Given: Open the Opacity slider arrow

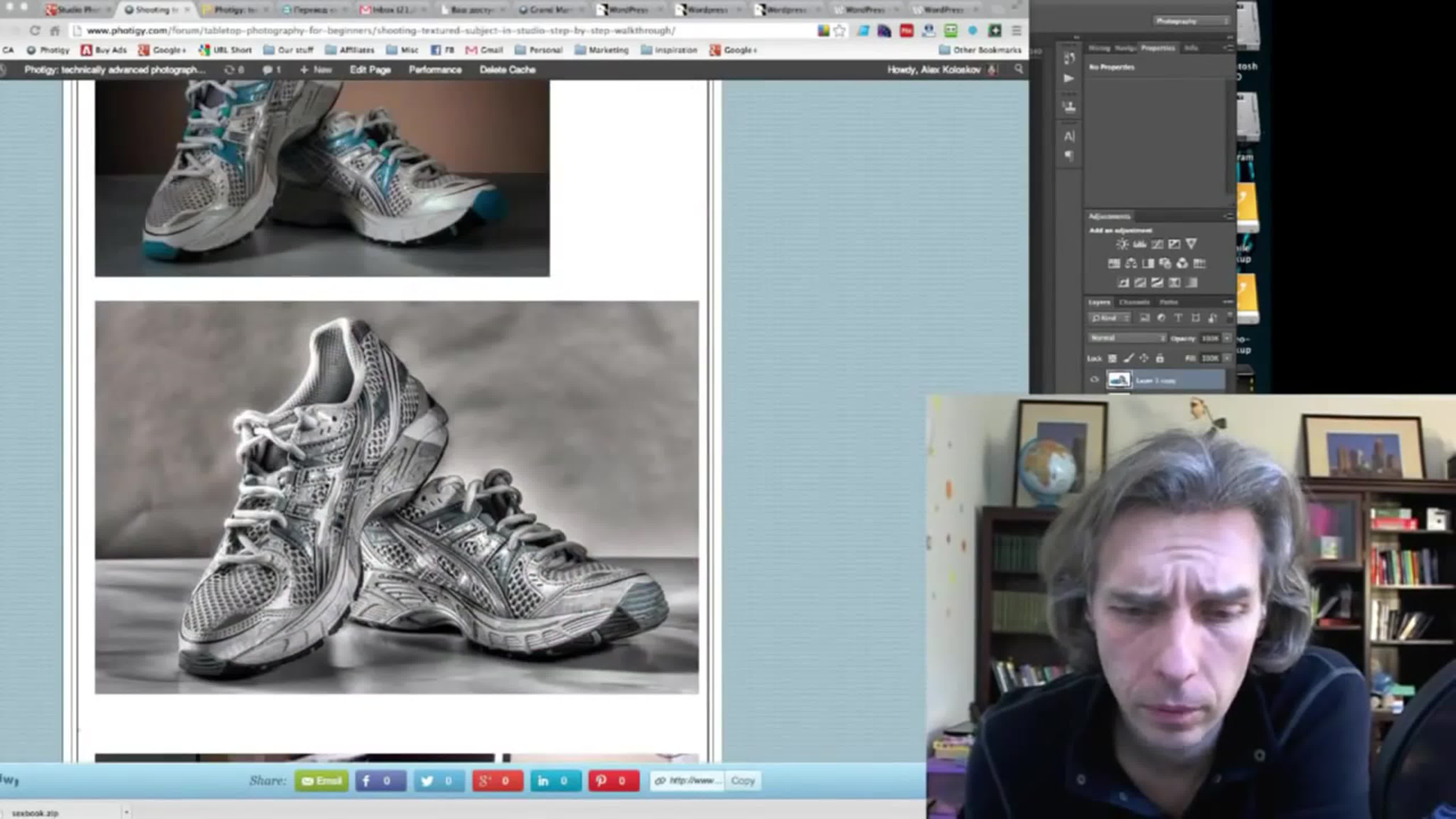Looking at the screenshot, I should [x=1226, y=338].
